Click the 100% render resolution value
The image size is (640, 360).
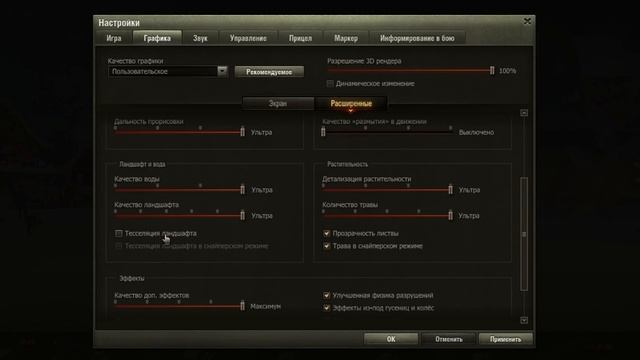point(507,71)
